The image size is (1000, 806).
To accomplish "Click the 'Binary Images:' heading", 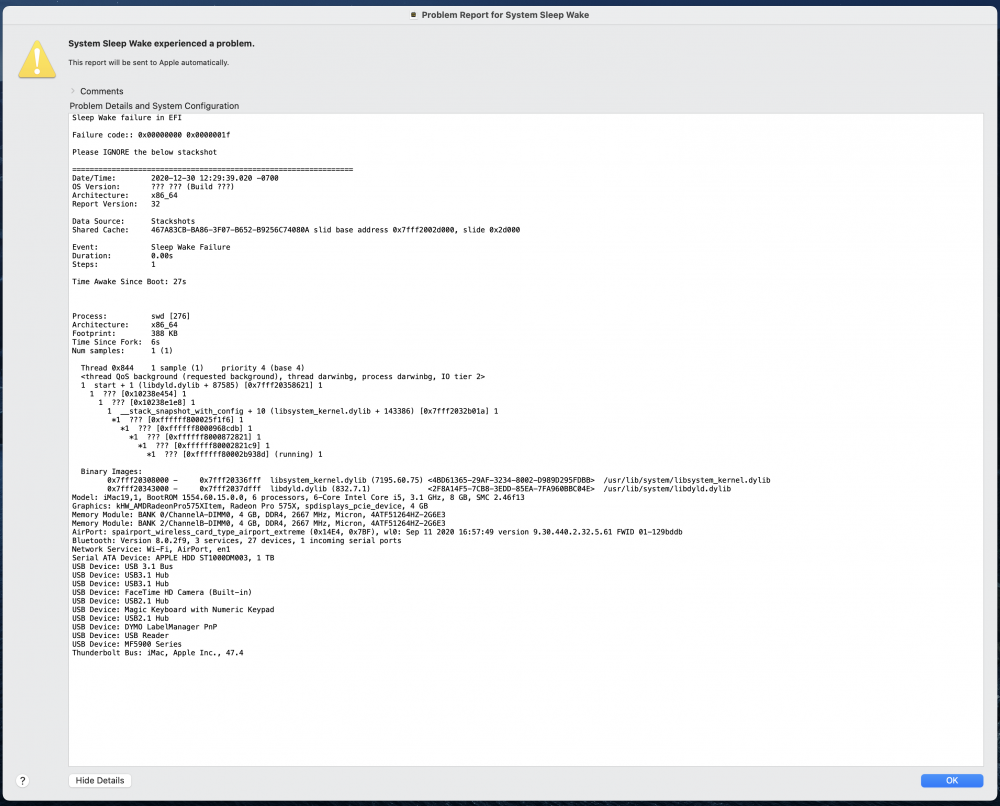I will point(111,471).
